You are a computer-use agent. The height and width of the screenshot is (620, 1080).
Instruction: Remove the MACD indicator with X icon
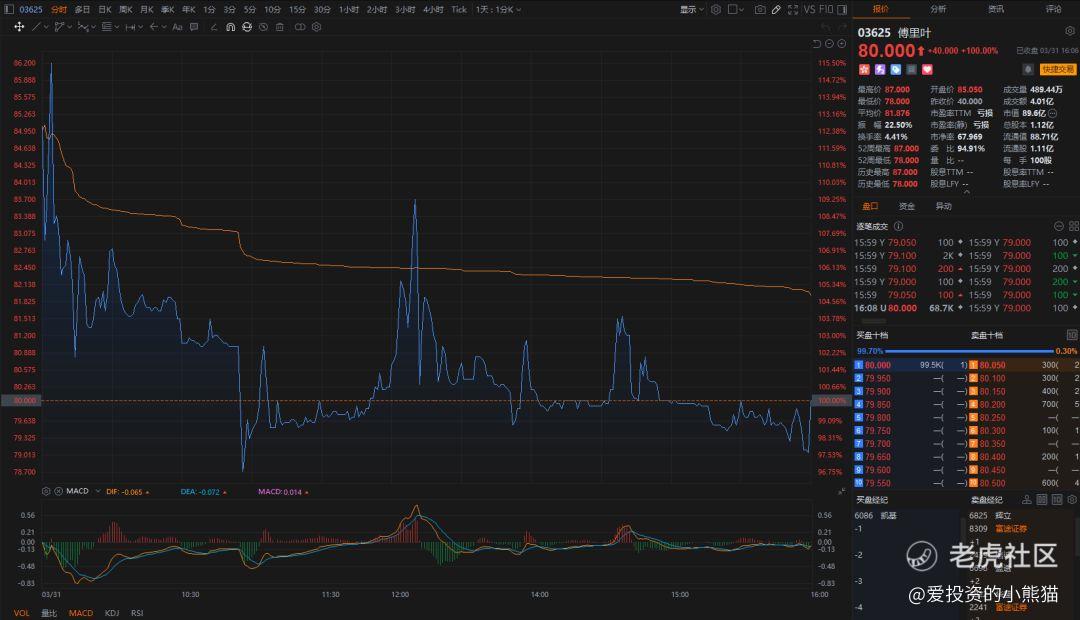coord(58,491)
